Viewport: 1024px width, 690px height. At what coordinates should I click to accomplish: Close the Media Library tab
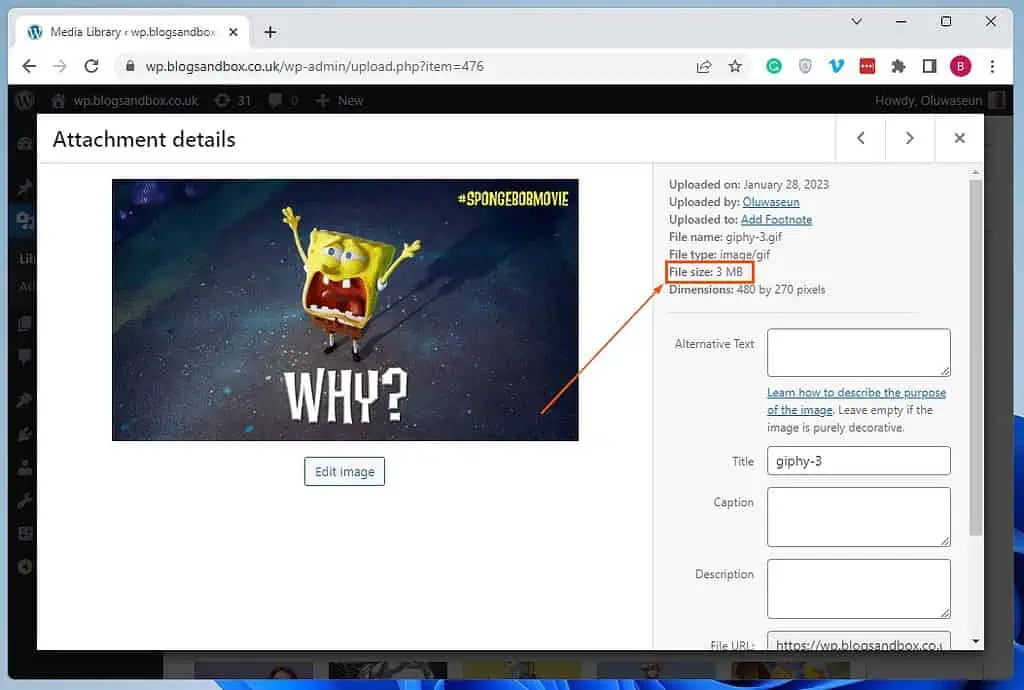coord(233,32)
